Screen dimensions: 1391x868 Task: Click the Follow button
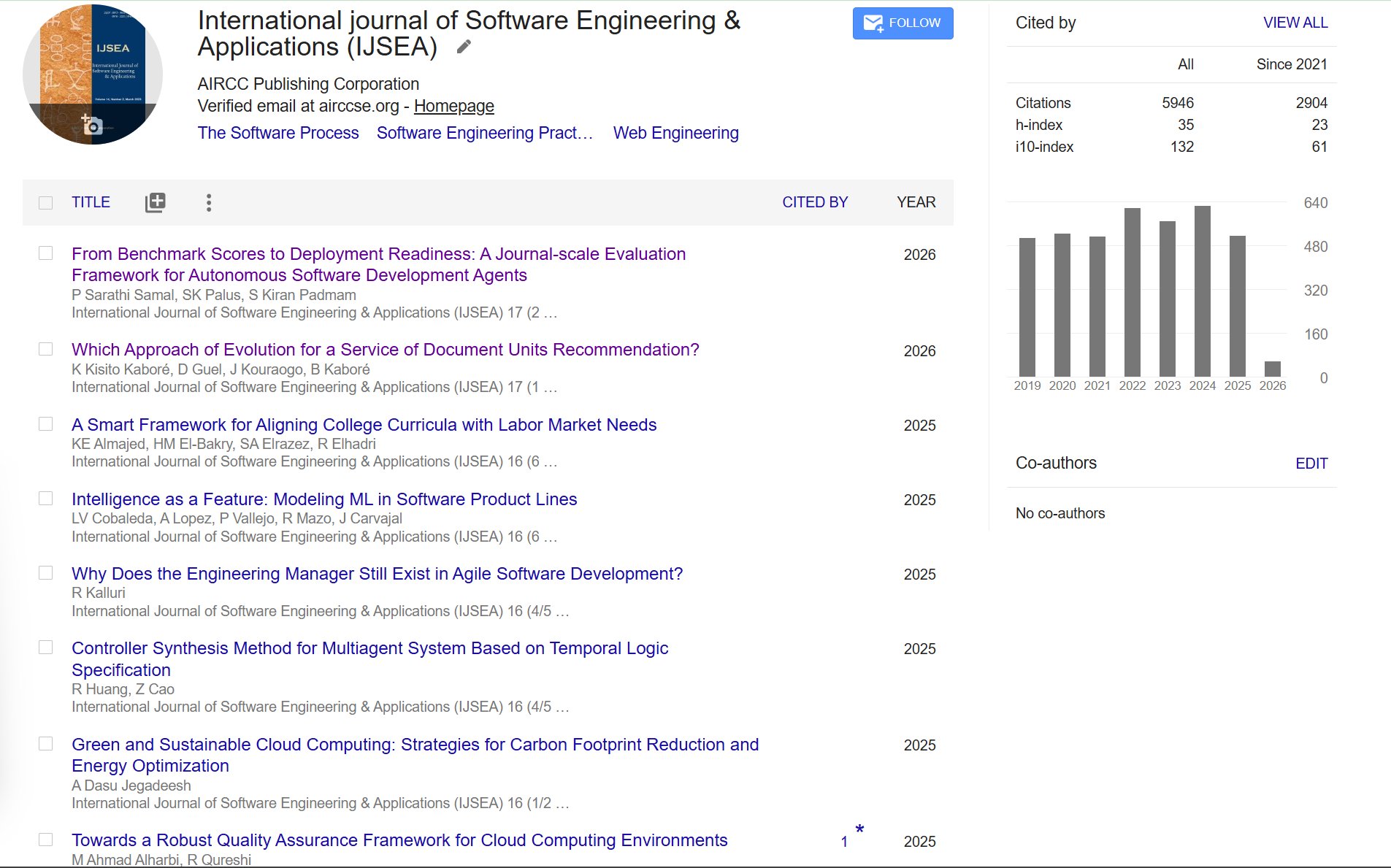(x=903, y=23)
